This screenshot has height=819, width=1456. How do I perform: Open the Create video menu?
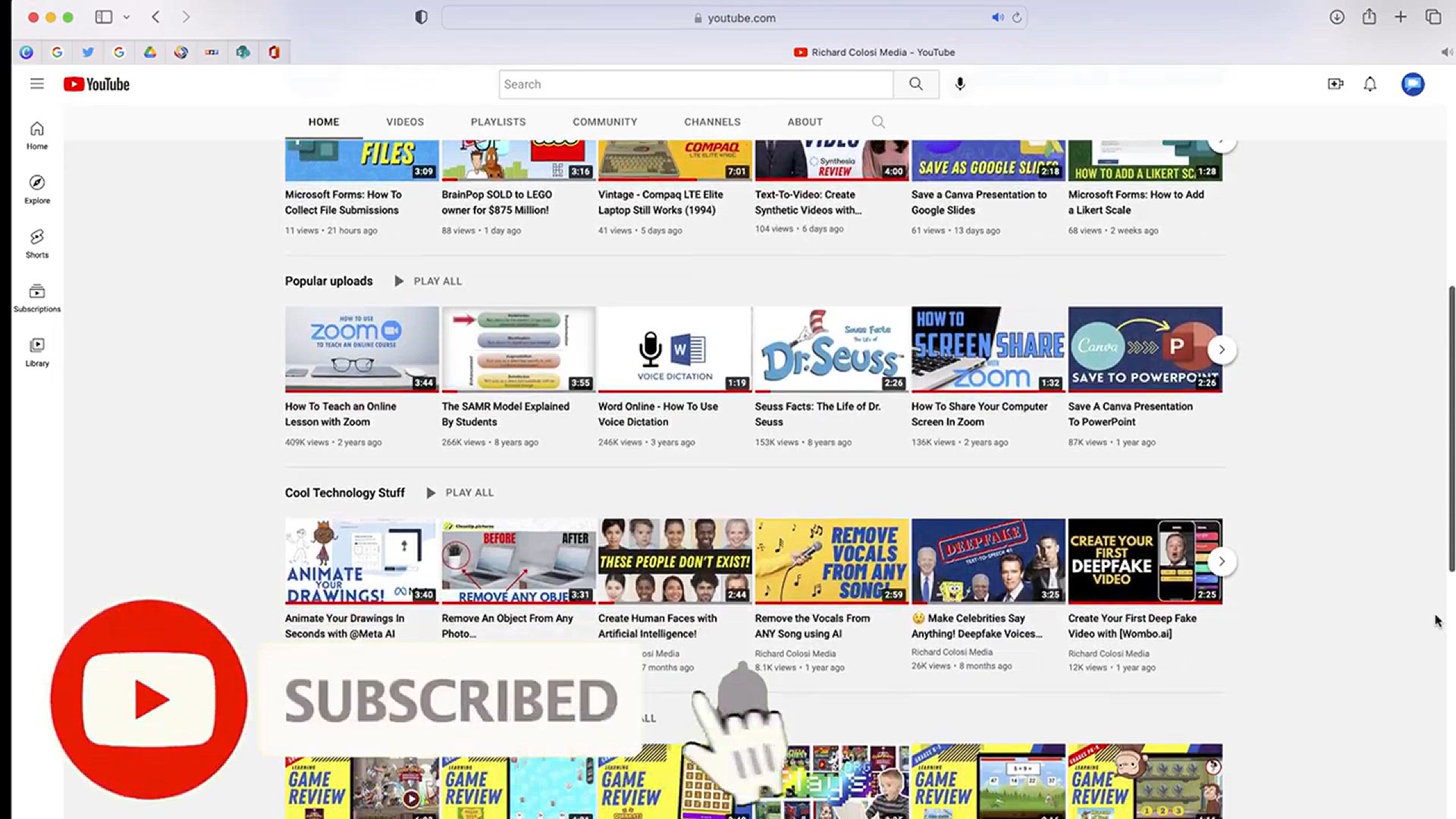point(1335,84)
